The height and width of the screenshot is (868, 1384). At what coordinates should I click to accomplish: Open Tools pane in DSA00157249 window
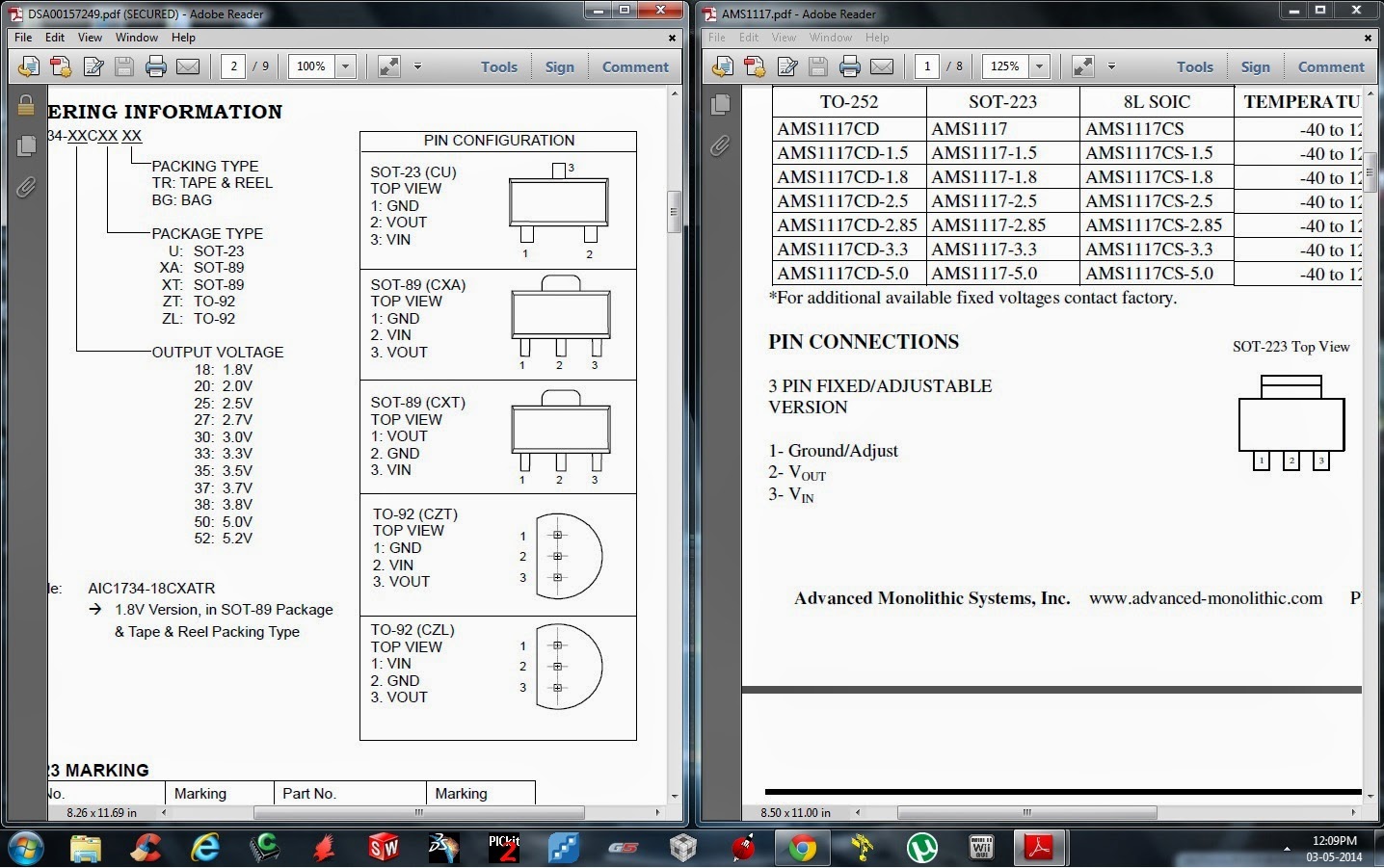(x=499, y=66)
